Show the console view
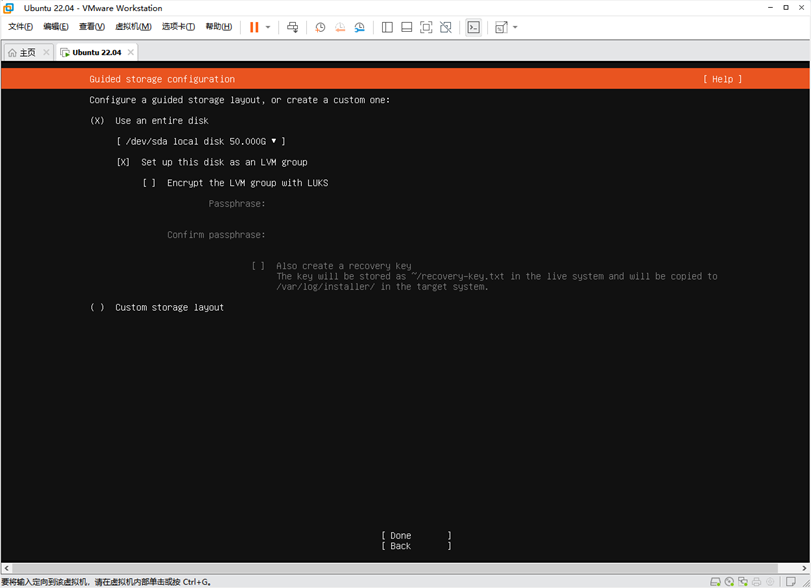The width and height of the screenshot is (811, 588). tap(473, 27)
